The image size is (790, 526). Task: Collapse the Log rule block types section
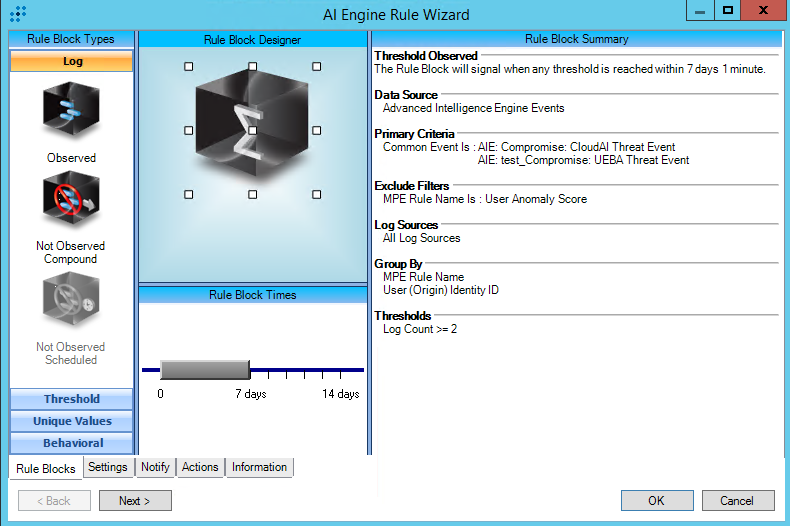pos(71,61)
